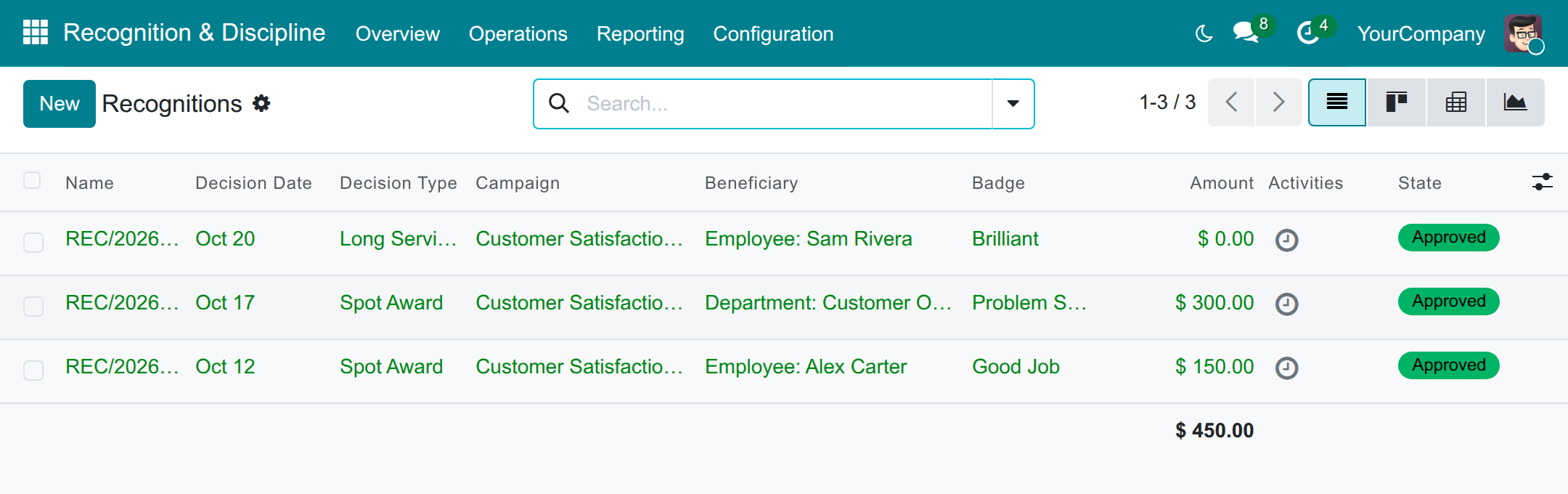Open the conversations messages icon
Viewport: 1568px width, 494px height.
[1246, 33]
